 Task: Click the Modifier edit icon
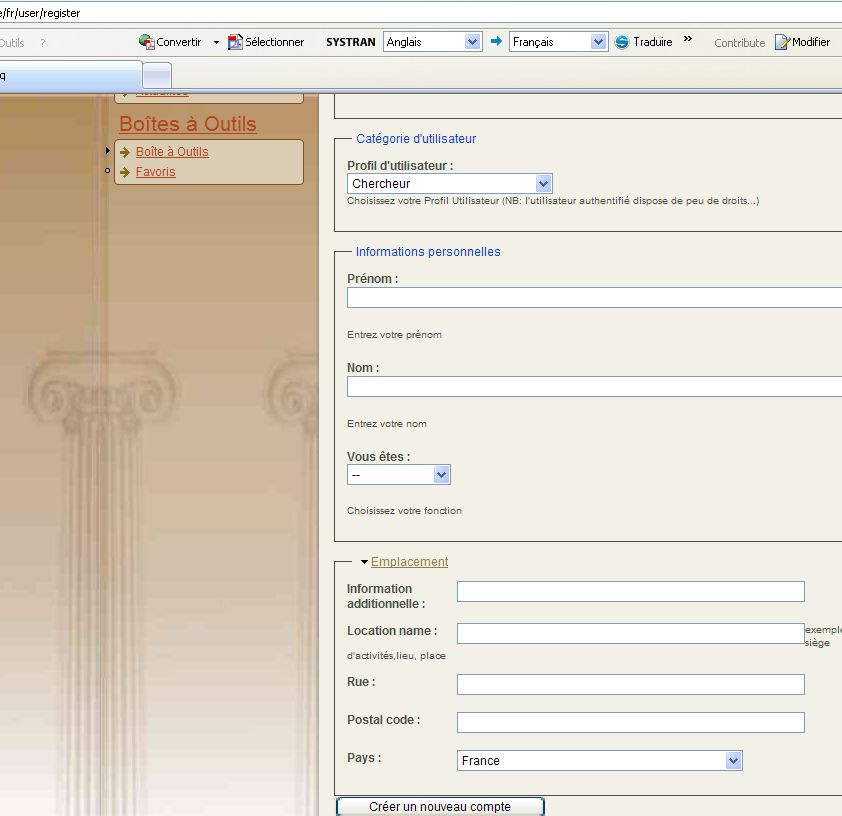click(x=782, y=42)
